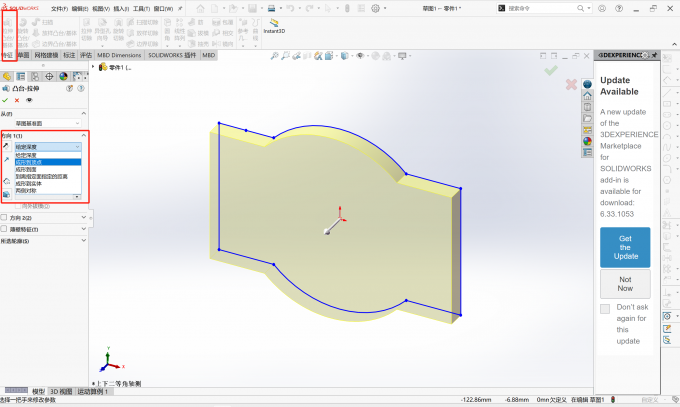The image size is (680, 407).
Task: Click the dropdown list scrollbar down arrow
Action: 77,197
